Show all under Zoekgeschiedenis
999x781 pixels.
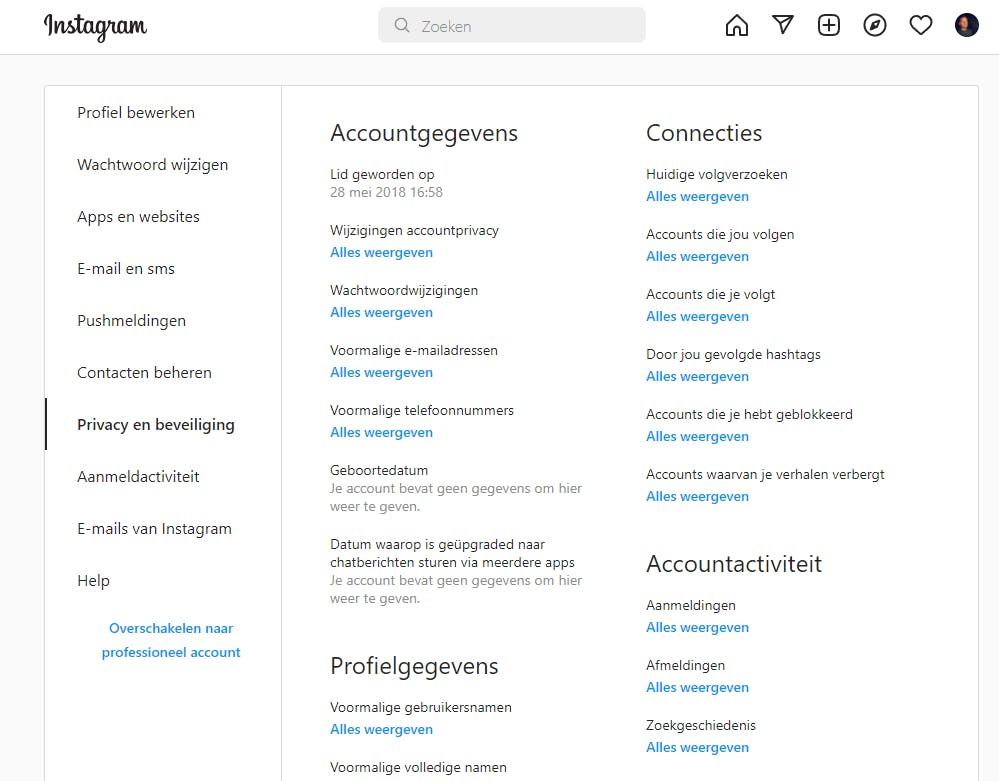[x=698, y=748]
